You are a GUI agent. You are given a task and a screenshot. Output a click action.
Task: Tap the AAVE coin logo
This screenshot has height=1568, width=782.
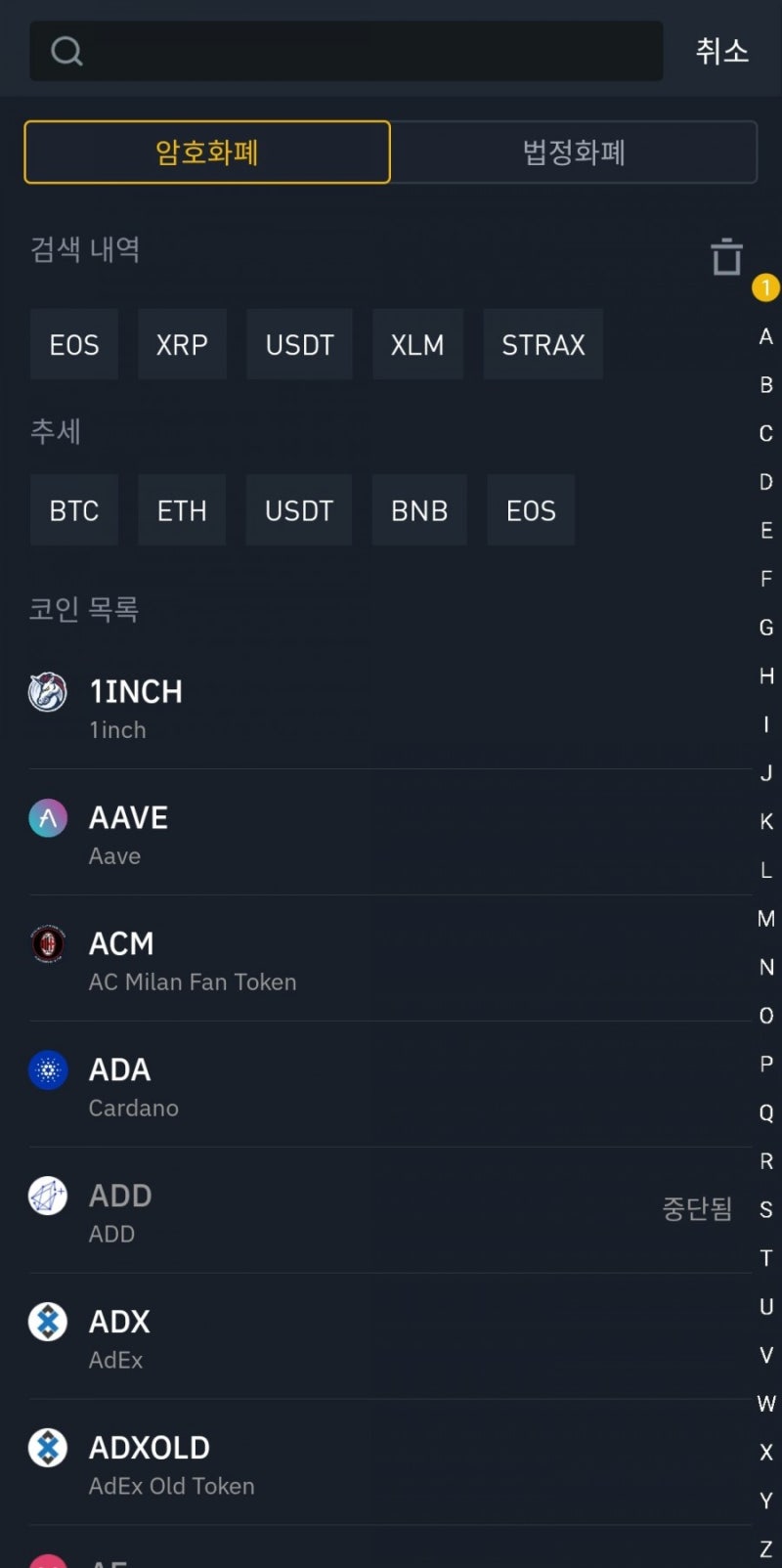point(48,818)
